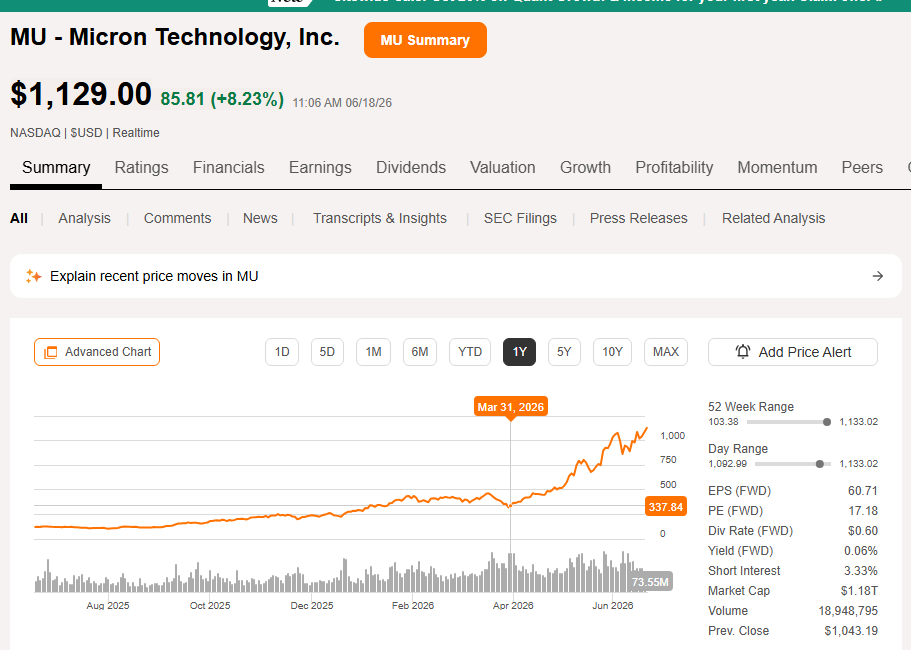This screenshot has height=650, width=911.
Task: Switch to the Ratings tab
Action: click(141, 167)
